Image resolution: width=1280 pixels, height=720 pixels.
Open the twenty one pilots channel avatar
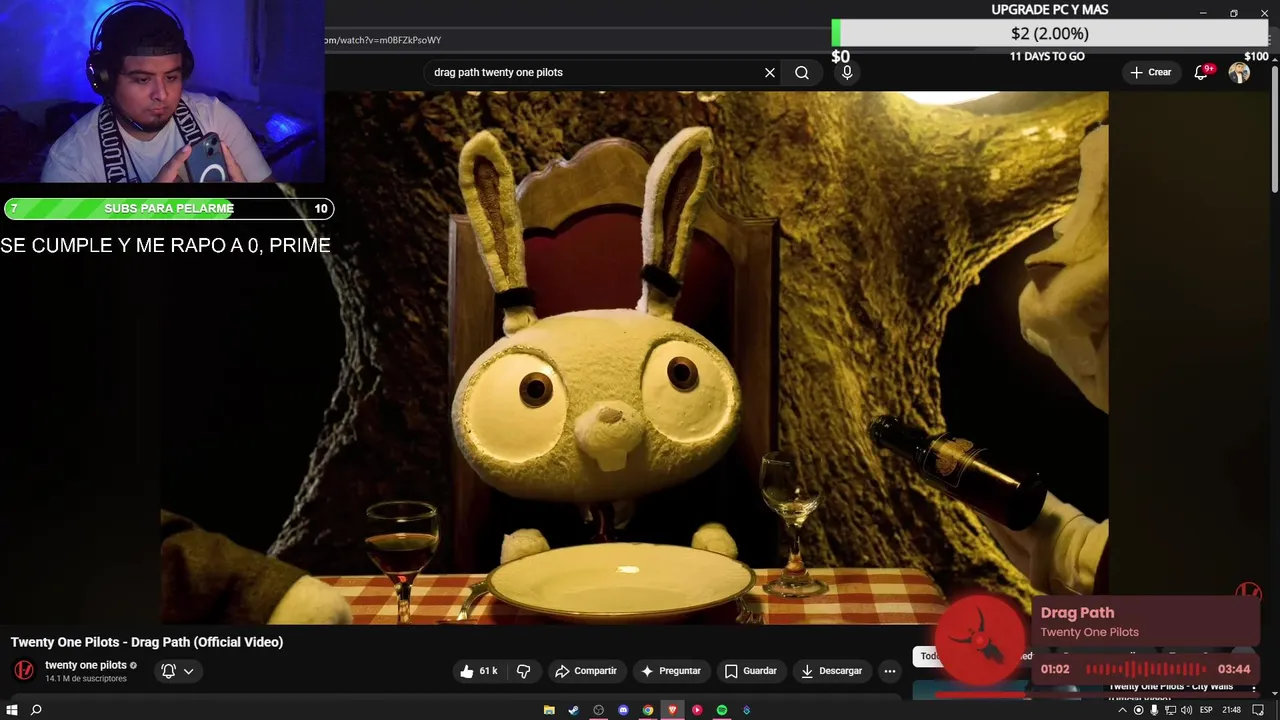click(x=24, y=670)
